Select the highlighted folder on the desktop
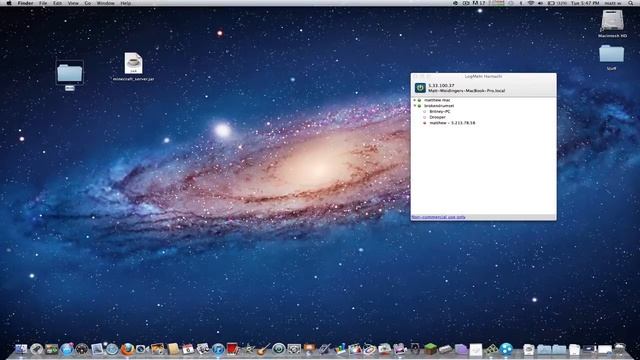The width and height of the screenshot is (640, 360). (69, 76)
